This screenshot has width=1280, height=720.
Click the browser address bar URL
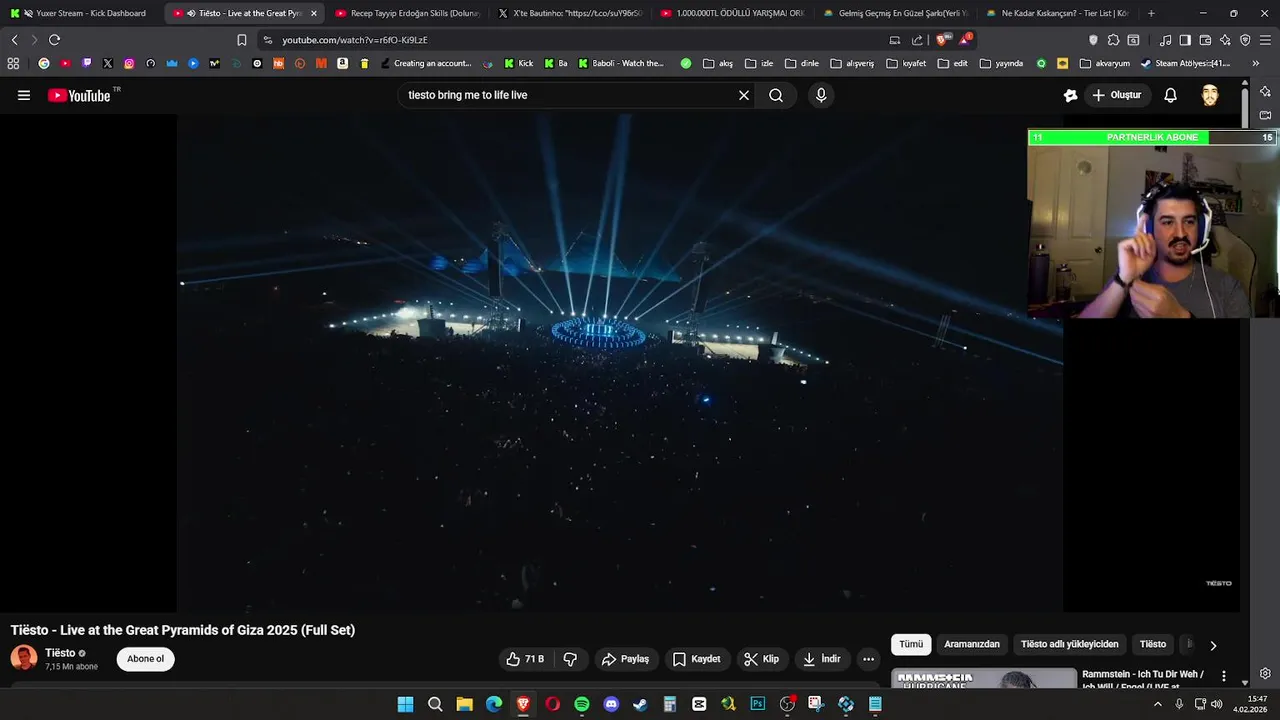(x=355, y=40)
